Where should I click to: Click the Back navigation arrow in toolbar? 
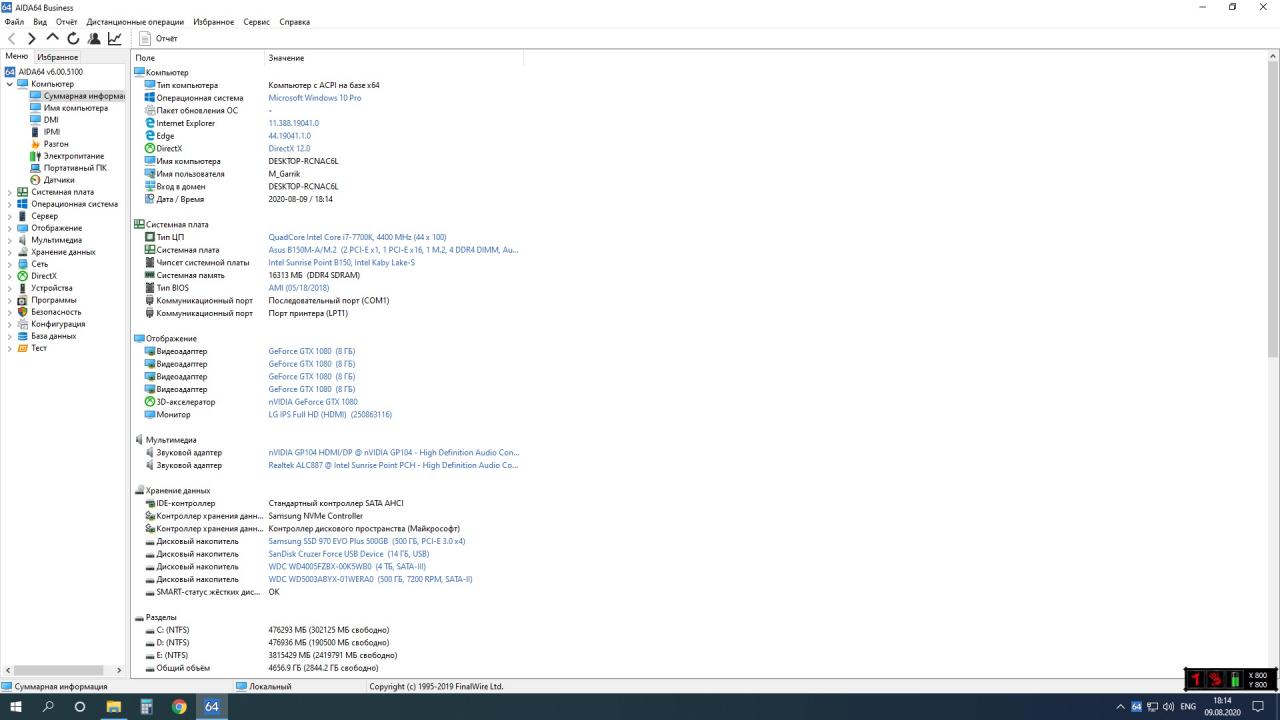[12, 39]
